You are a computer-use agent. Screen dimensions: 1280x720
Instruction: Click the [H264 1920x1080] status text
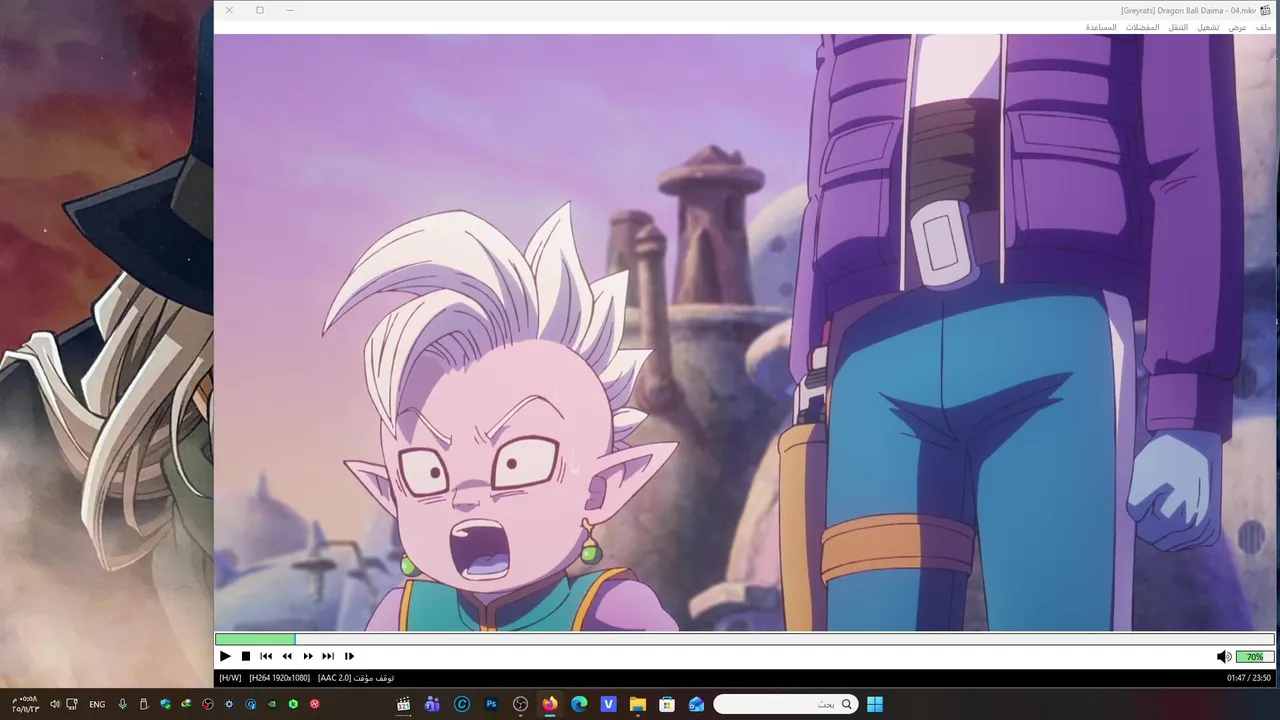(x=280, y=678)
